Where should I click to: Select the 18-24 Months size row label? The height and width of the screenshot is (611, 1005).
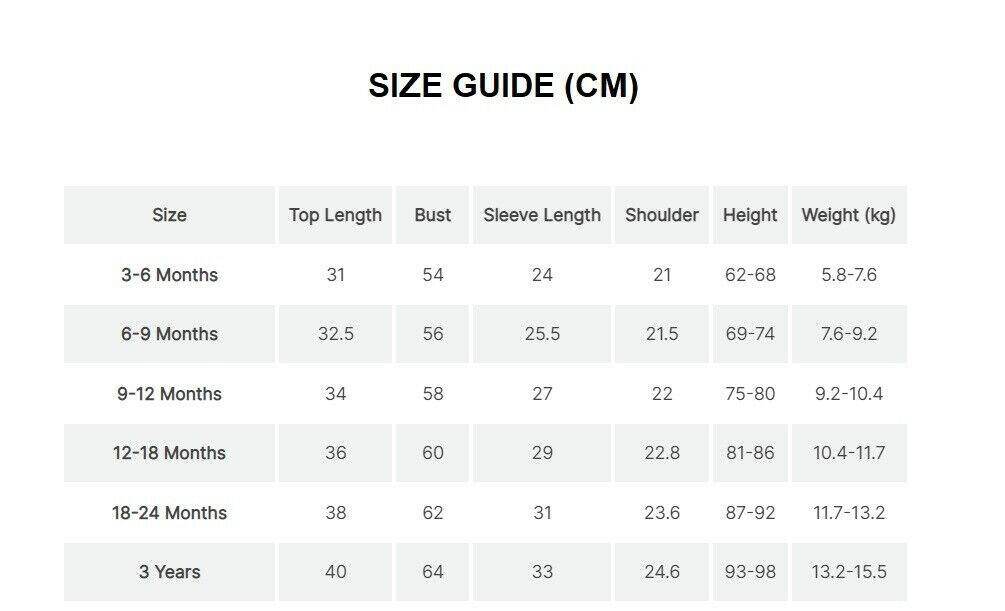169,513
